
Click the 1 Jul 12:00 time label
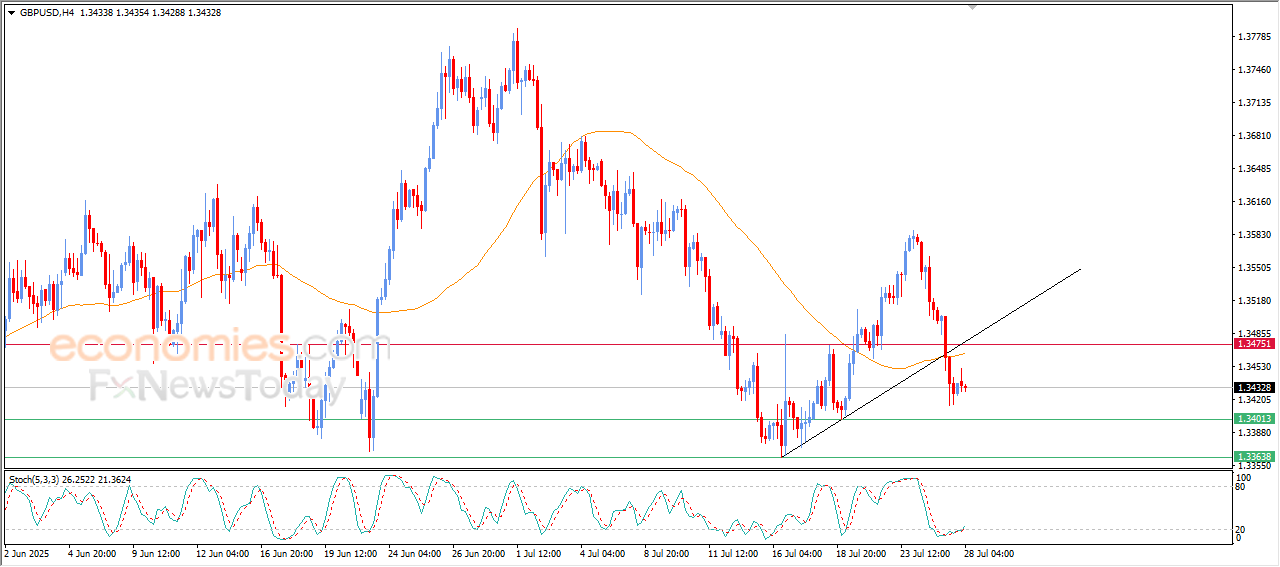pyautogui.click(x=539, y=553)
